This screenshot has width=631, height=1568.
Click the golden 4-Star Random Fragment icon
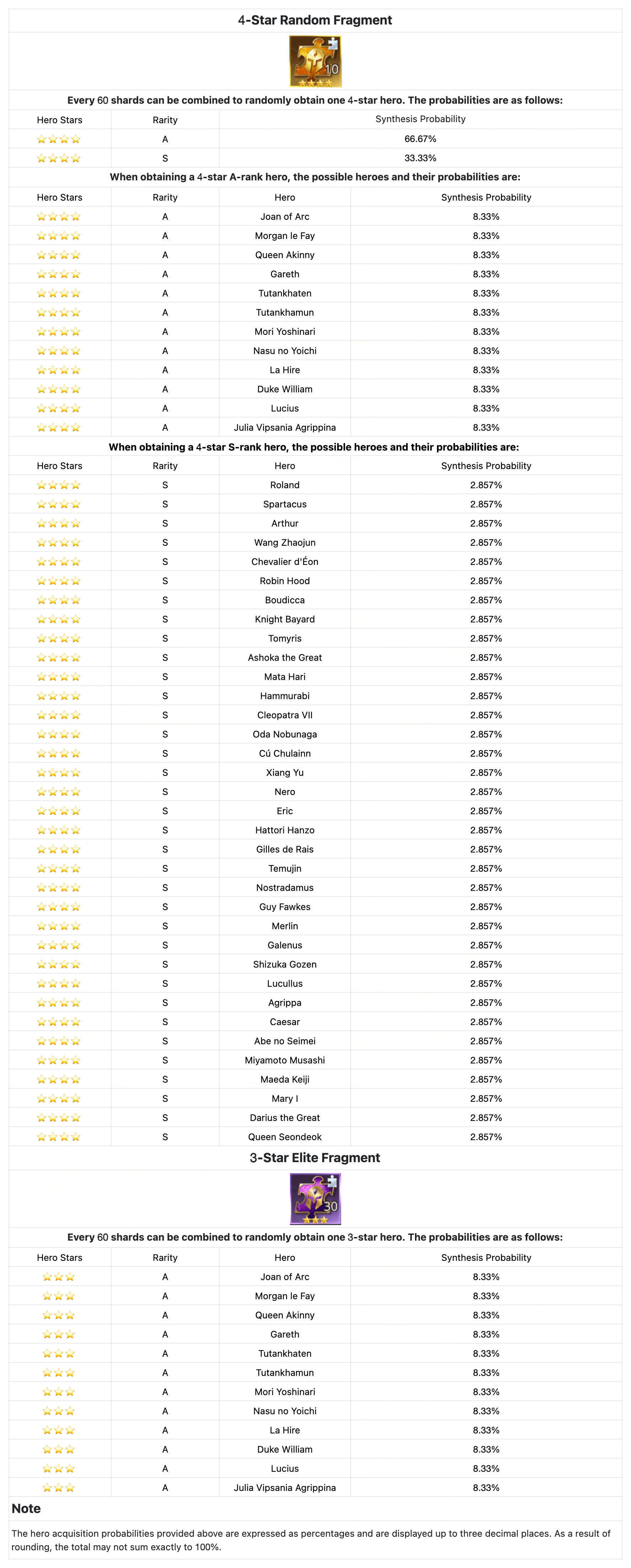(x=315, y=61)
